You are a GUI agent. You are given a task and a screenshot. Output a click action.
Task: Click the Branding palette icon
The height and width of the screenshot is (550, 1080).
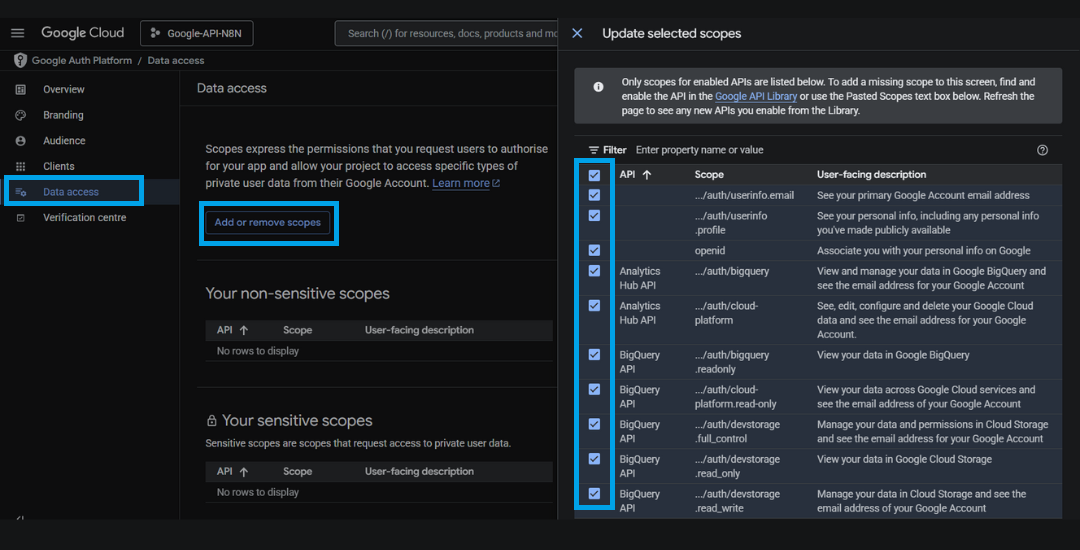pos(21,115)
